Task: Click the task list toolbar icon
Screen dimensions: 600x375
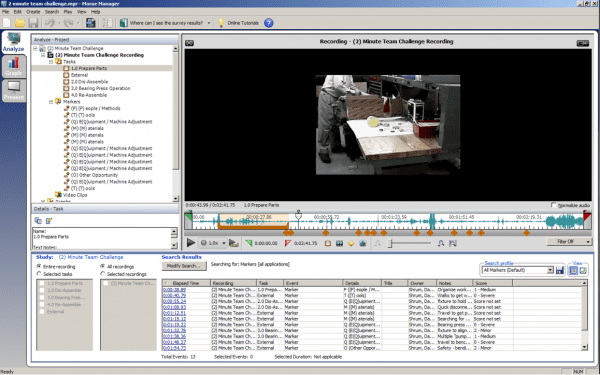Action: [108, 23]
